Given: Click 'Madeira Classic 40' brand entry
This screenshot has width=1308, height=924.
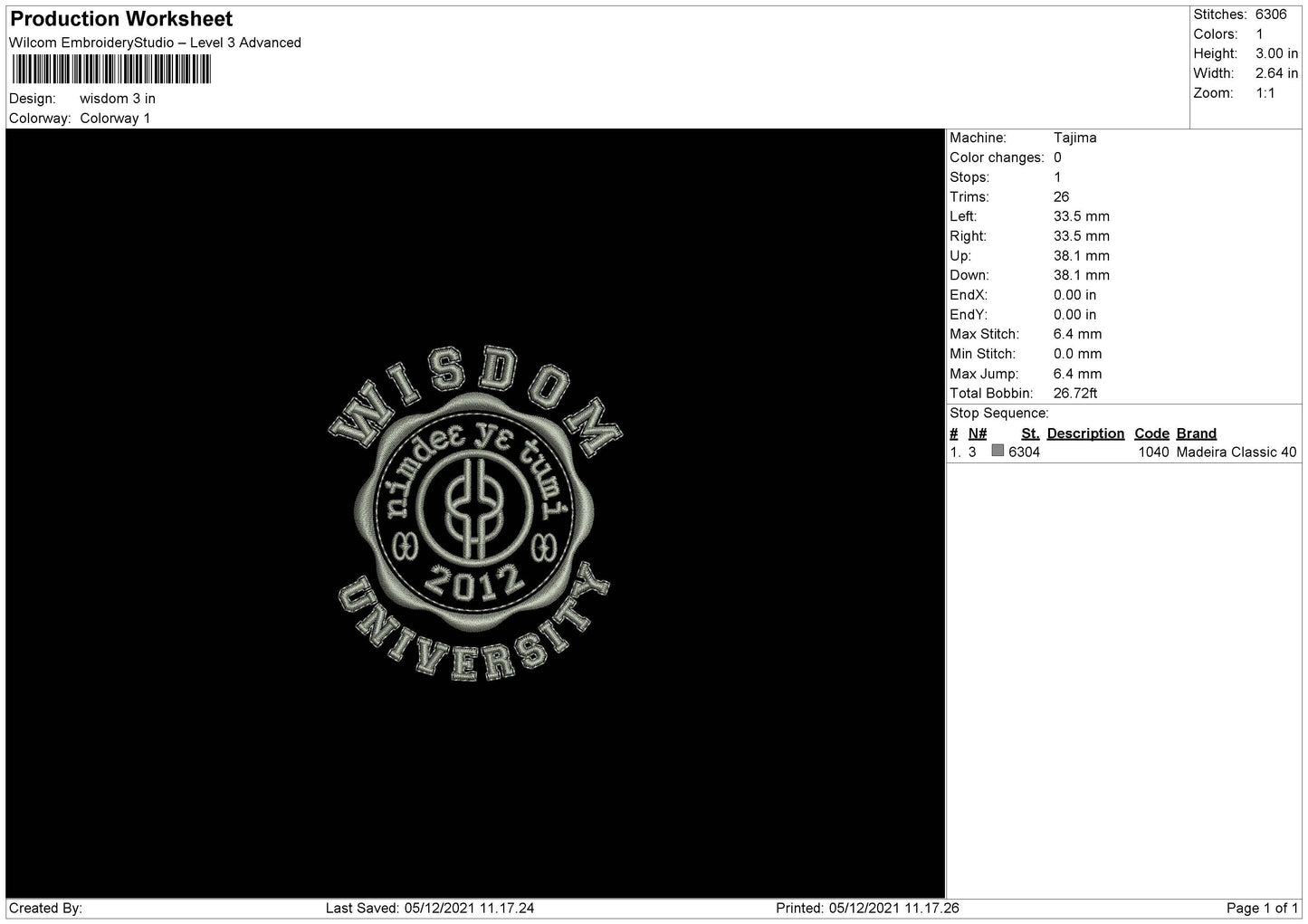Looking at the screenshot, I should click(1236, 452).
